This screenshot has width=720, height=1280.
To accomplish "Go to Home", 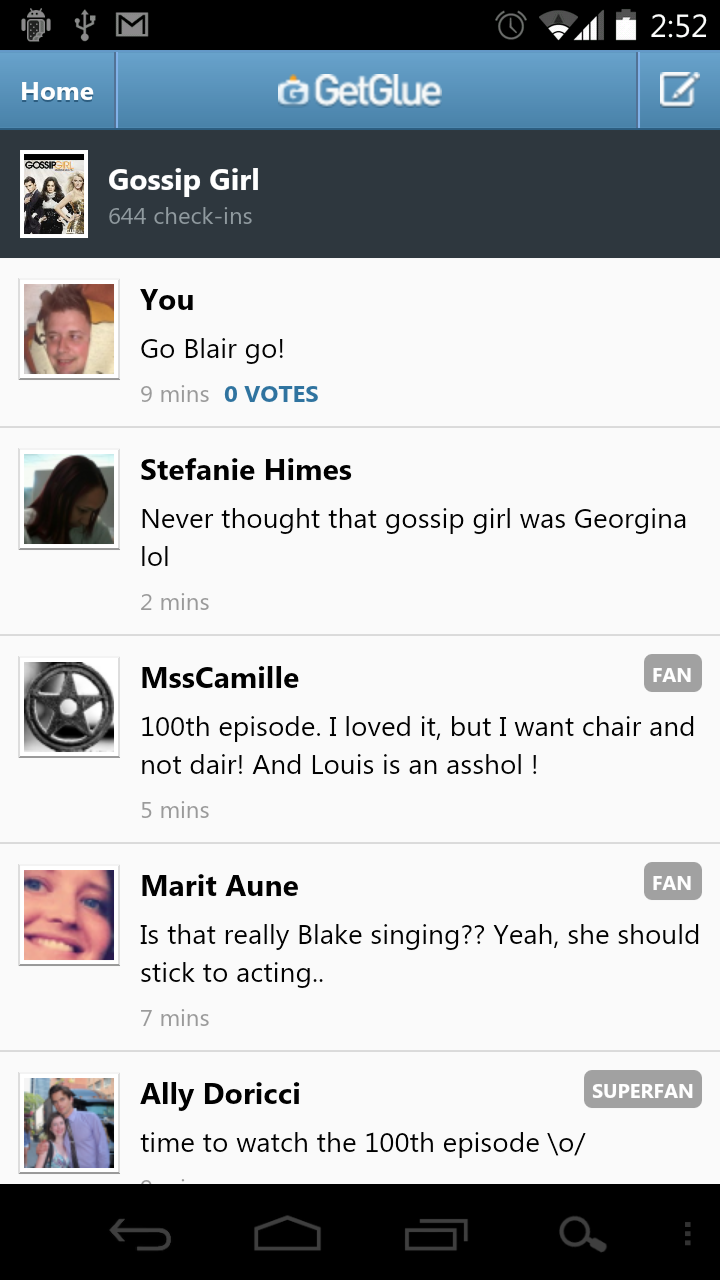I will coord(57,91).
